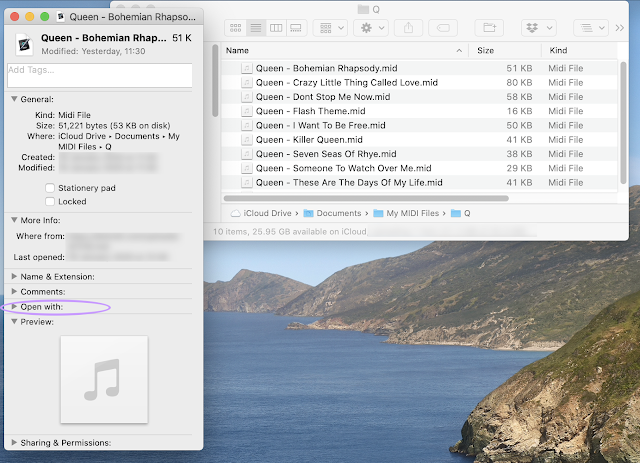Open the rightmost list-options toolbar dropdown
This screenshot has width=640, height=463.
(x=591, y=28)
